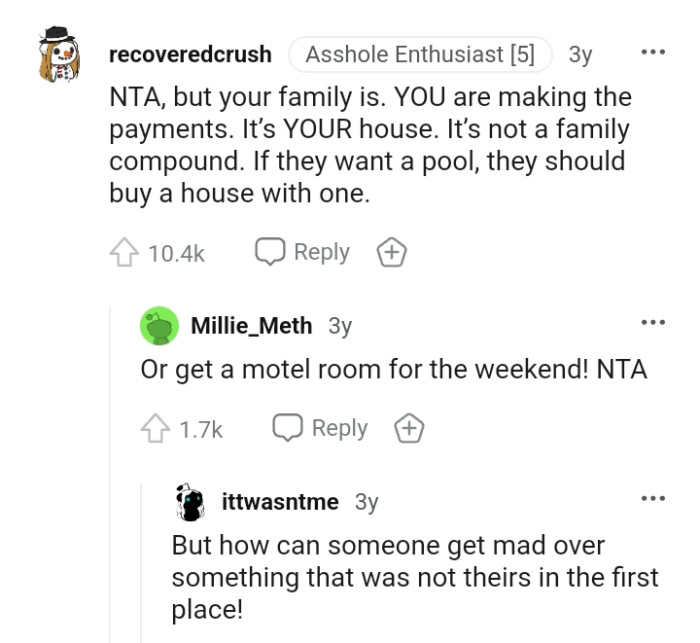The height and width of the screenshot is (643, 700).
Task: Visit Millie_Meth's user profile
Action: coord(251,326)
